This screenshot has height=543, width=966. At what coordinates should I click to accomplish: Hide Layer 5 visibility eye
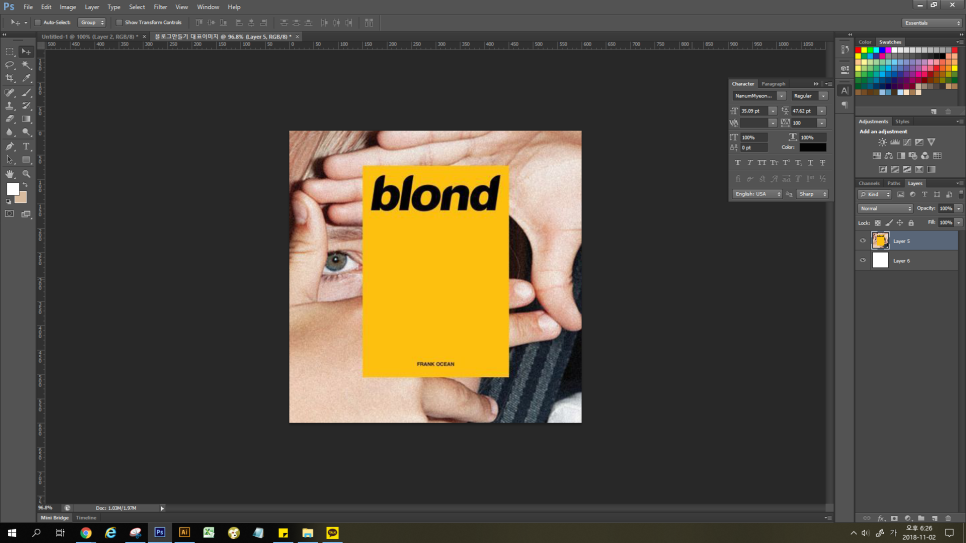pos(862,241)
